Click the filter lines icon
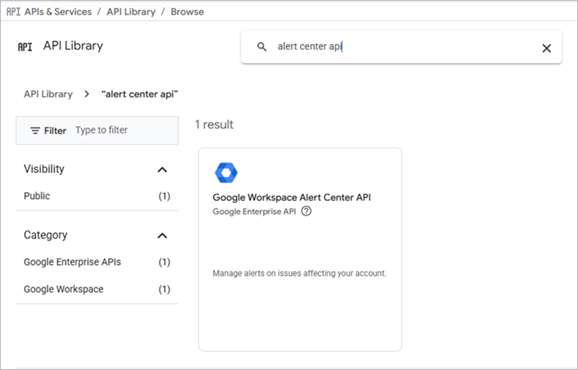578x370 pixels. 35,131
